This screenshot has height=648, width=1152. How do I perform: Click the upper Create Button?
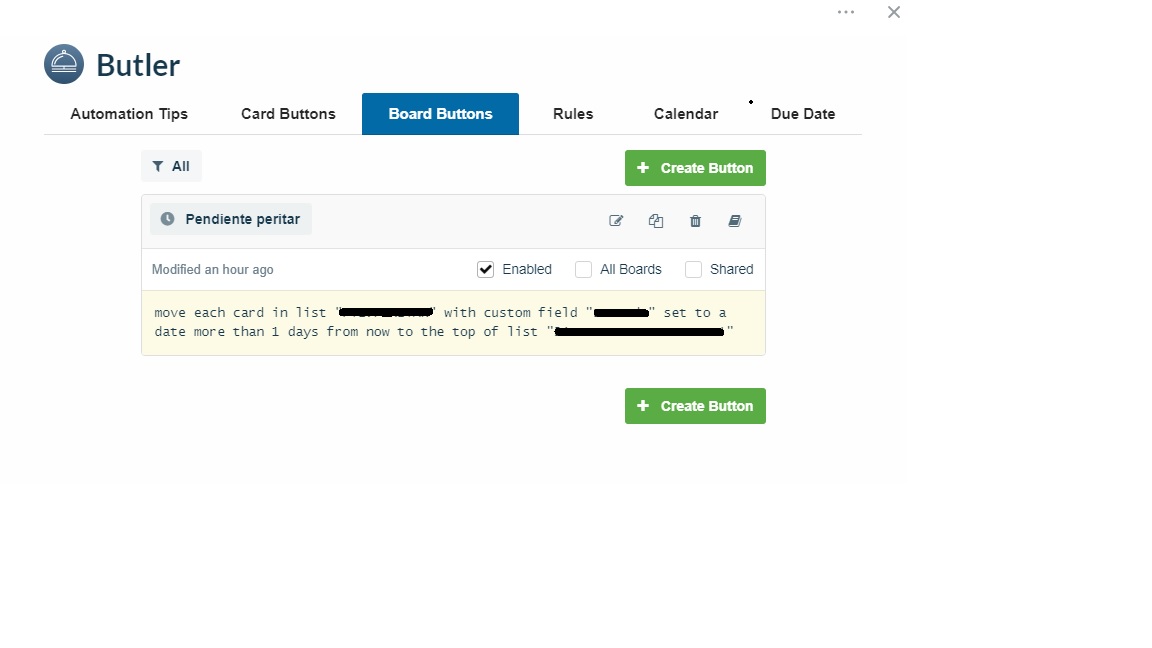point(695,168)
